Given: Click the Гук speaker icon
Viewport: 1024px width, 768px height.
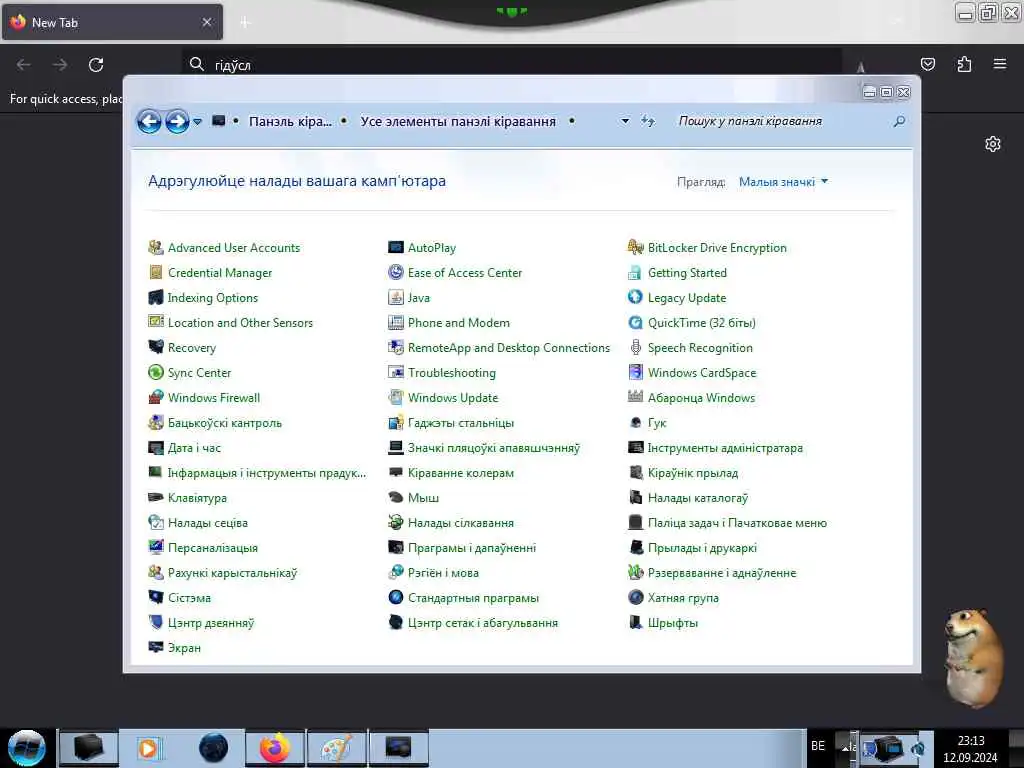Looking at the screenshot, I should [x=635, y=423].
